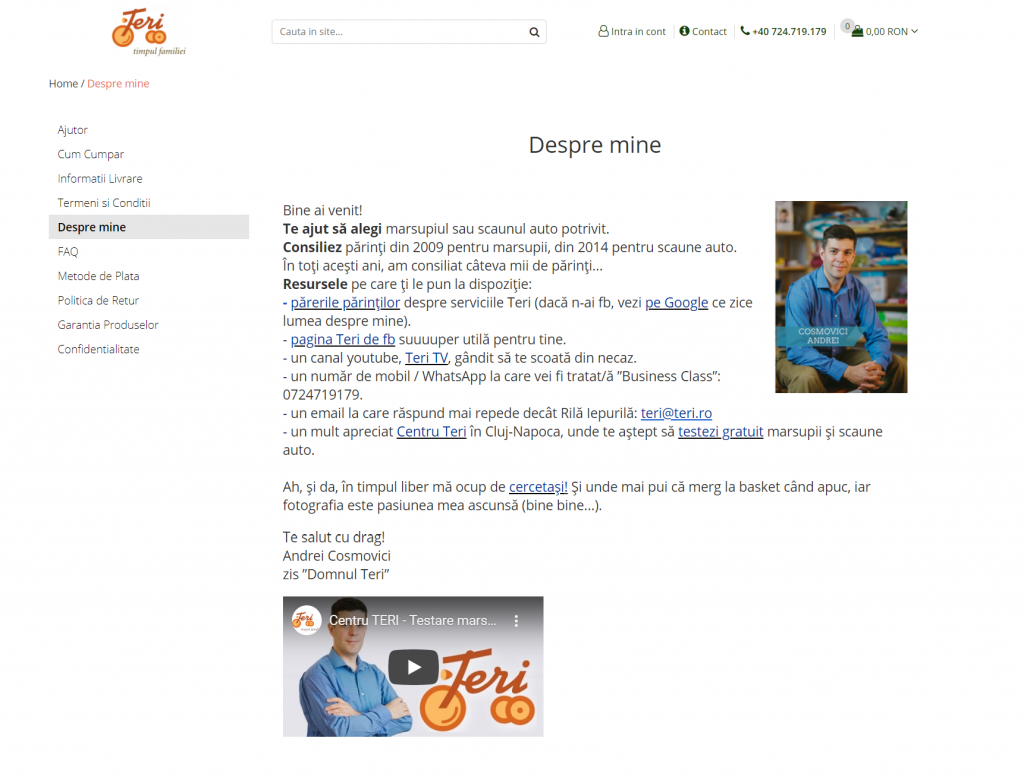Open FAQ in the sidebar
The width and height of the screenshot is (1024, 779).
click(68, 251)
